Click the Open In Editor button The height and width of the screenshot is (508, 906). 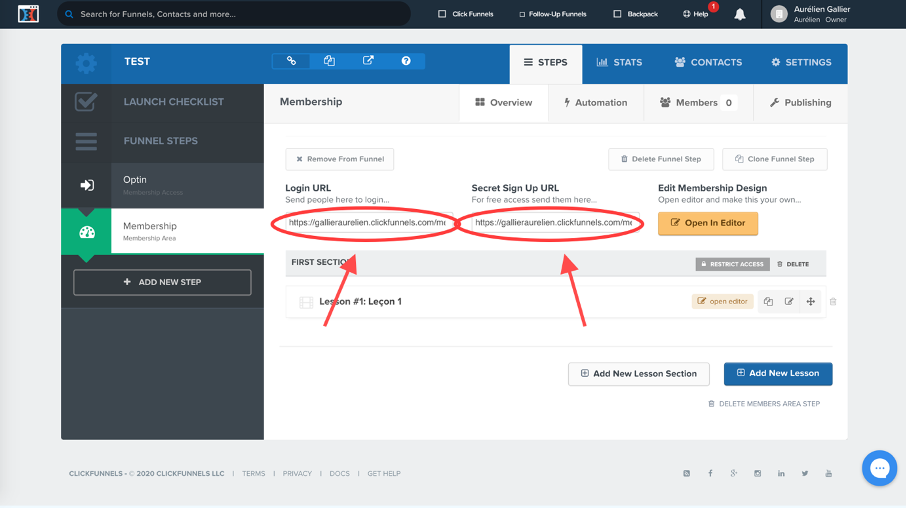[x=708, y=223]
